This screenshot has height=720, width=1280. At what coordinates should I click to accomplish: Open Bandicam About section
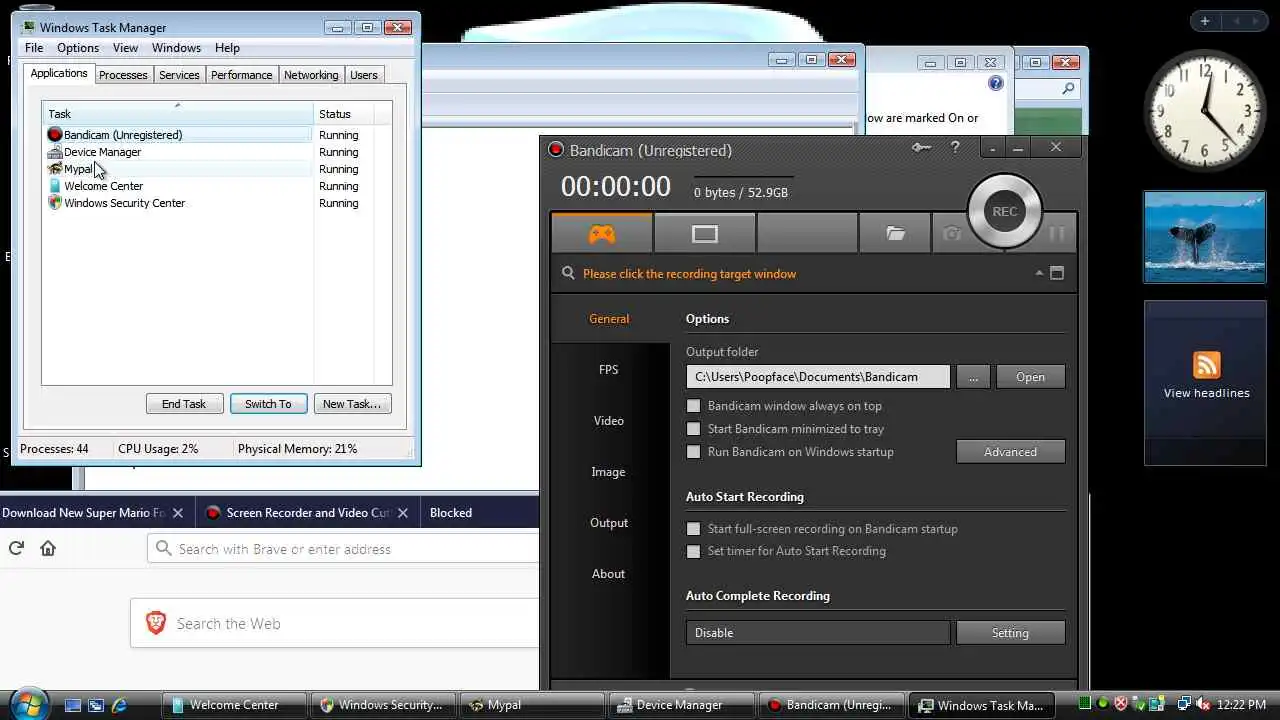point(609,573)
